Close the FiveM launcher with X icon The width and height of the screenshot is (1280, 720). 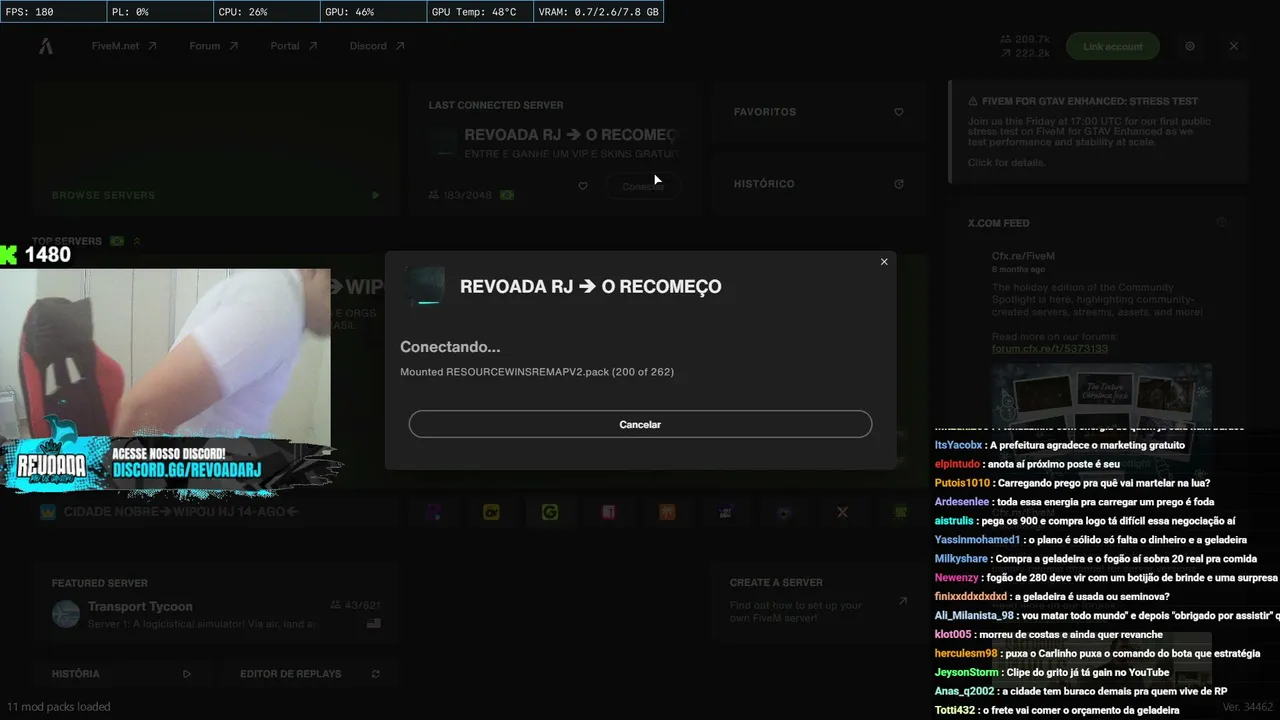coord(1234,46)
